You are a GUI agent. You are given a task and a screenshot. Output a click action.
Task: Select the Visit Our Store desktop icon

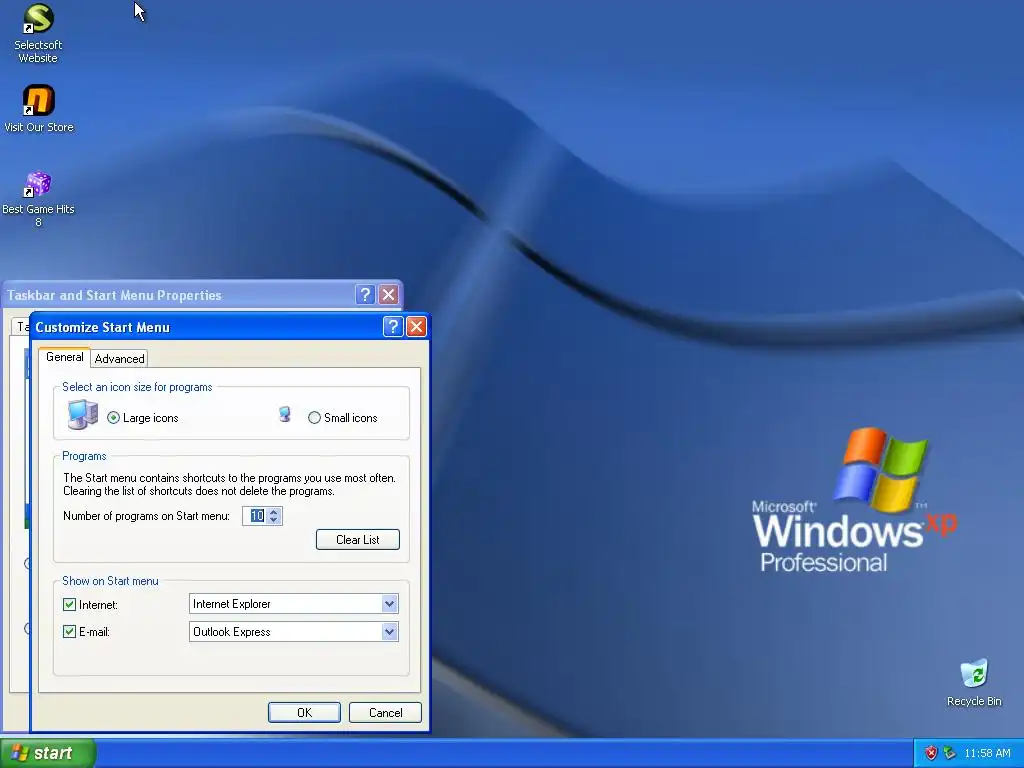[39, 108]
